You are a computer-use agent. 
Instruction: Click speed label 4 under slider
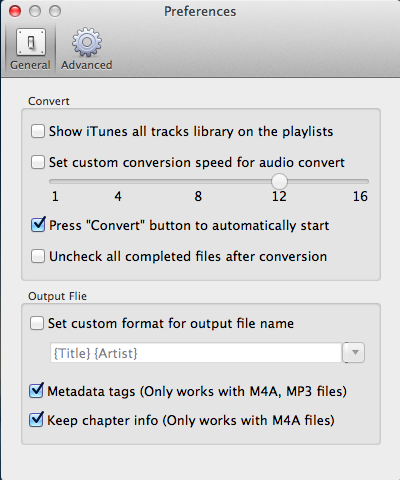(x=118, y=196)
